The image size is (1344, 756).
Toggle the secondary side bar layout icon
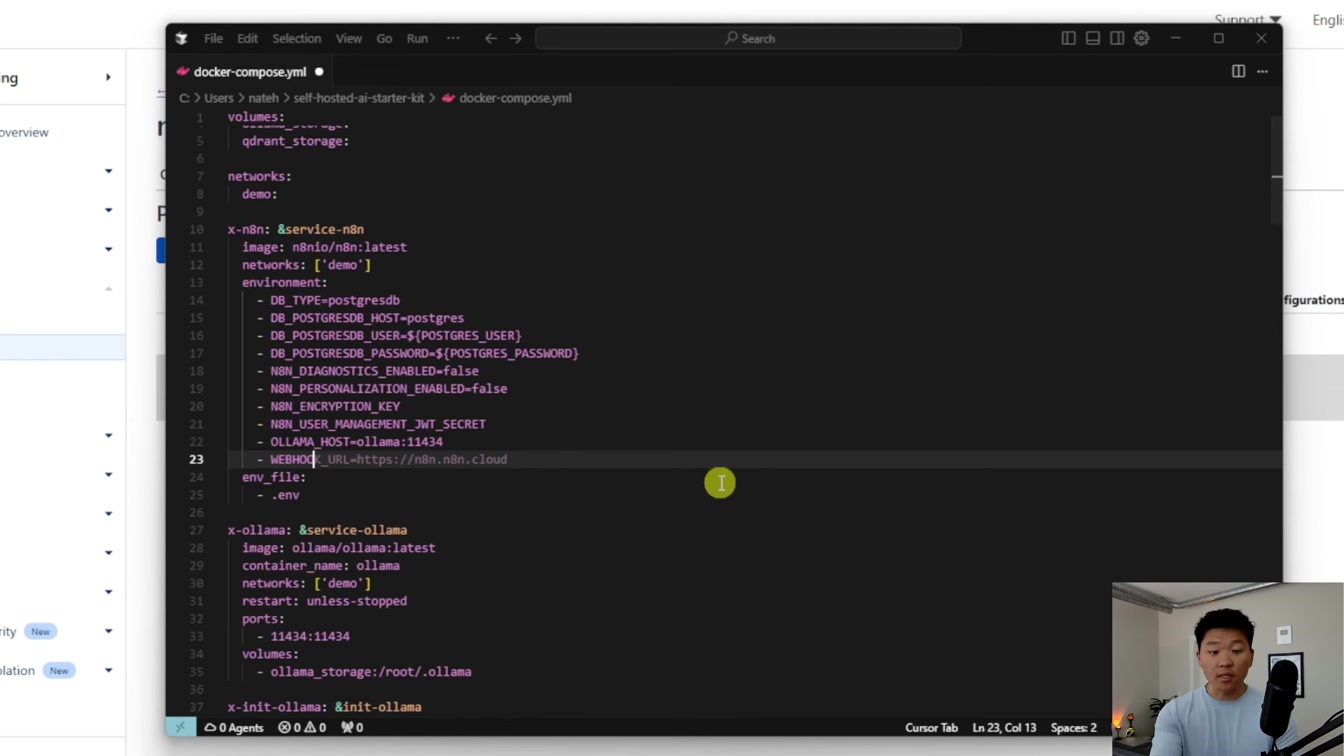(1117, 38)
